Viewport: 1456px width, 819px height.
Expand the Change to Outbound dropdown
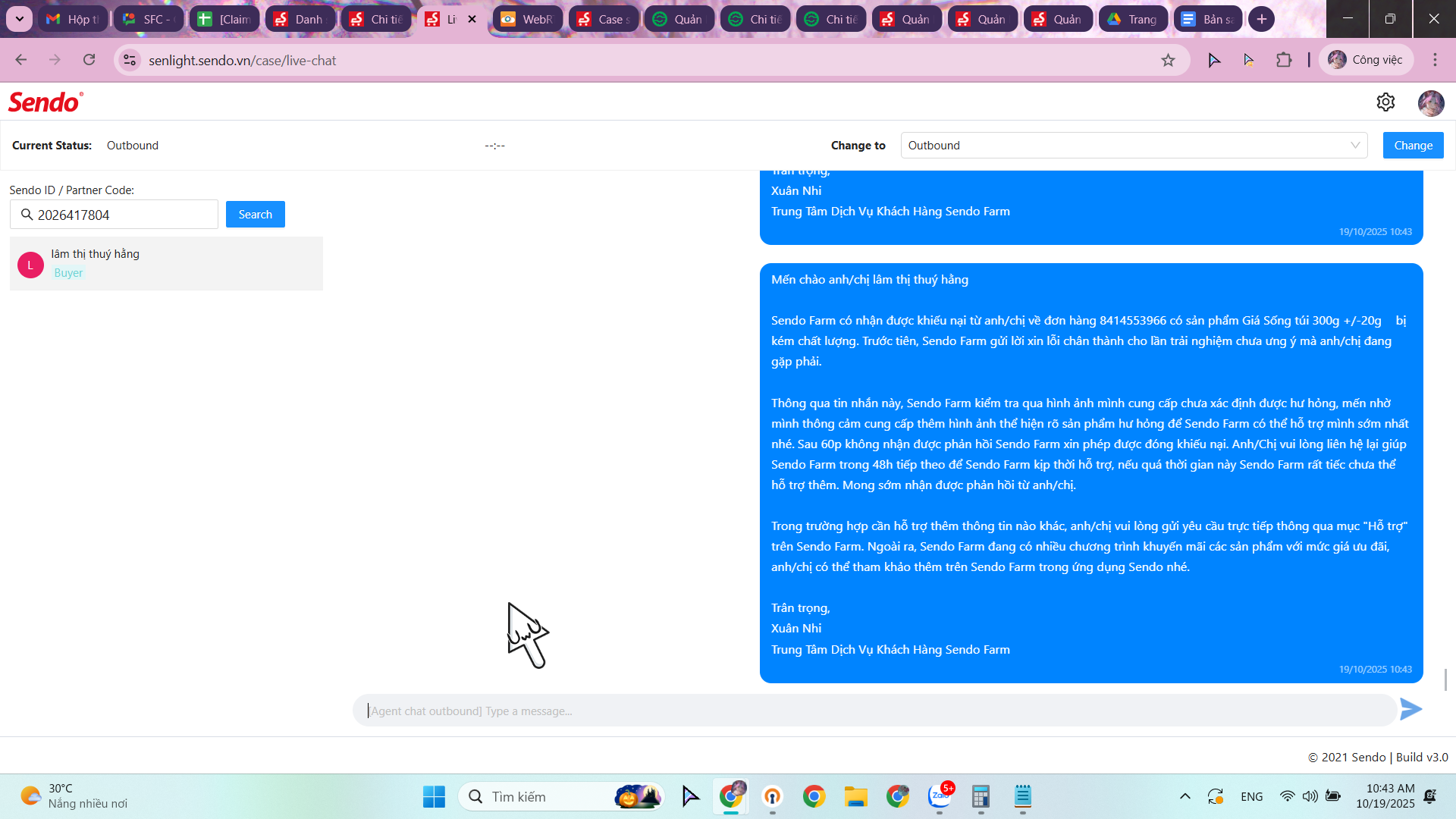(x=1134, y=146)
